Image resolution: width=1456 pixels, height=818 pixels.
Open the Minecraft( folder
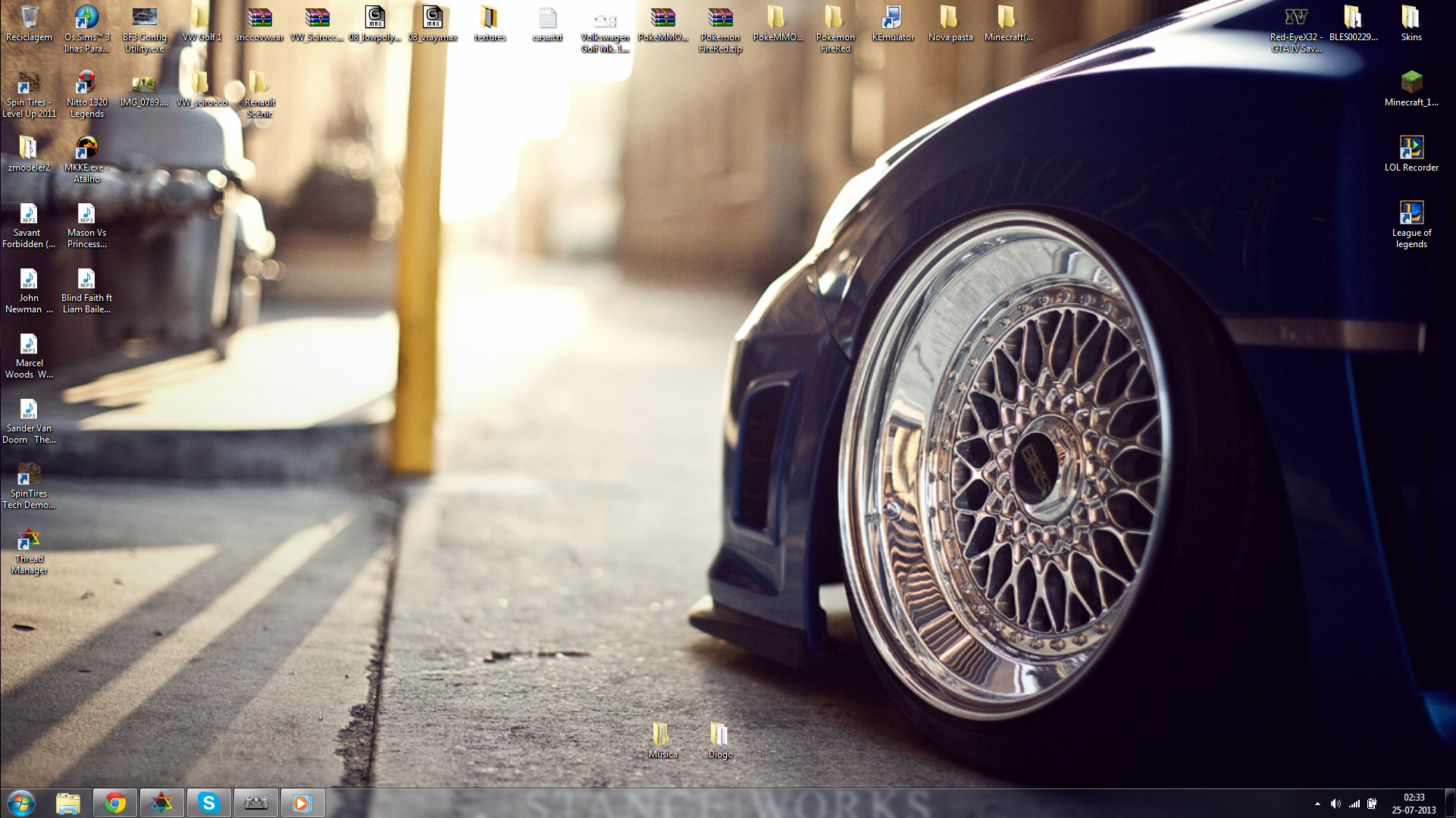(1008, 24)
